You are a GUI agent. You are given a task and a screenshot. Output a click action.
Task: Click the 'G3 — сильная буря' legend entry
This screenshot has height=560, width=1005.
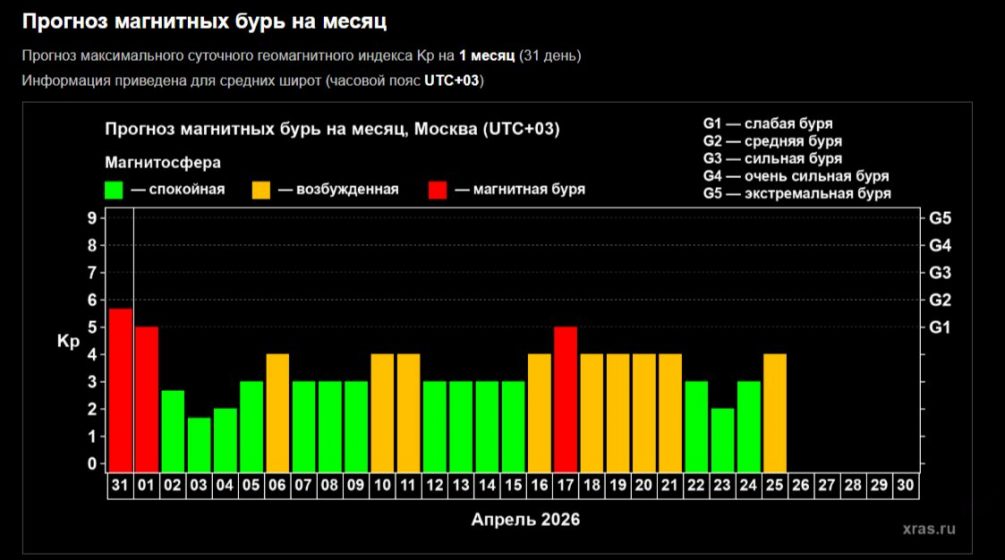[772, 159]
